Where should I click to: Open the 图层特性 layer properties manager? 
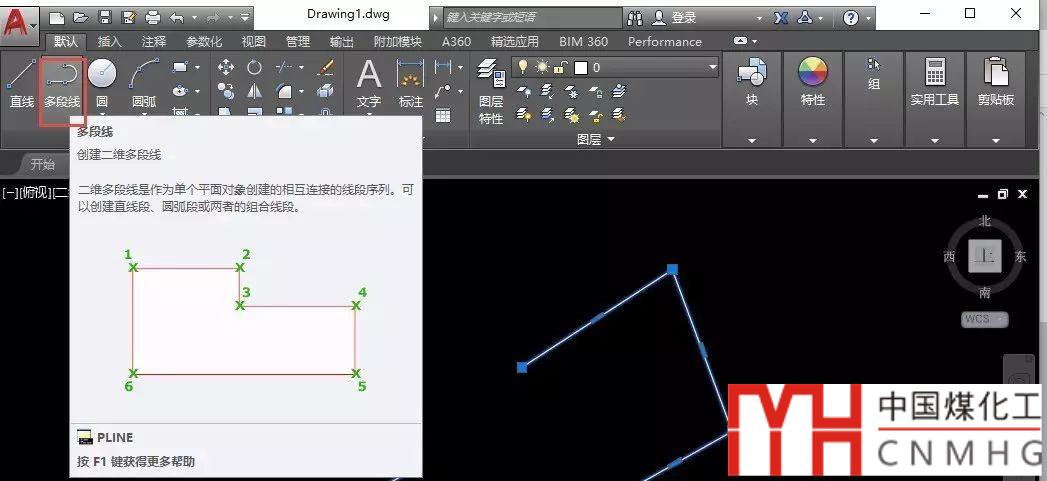coord(490,92)
